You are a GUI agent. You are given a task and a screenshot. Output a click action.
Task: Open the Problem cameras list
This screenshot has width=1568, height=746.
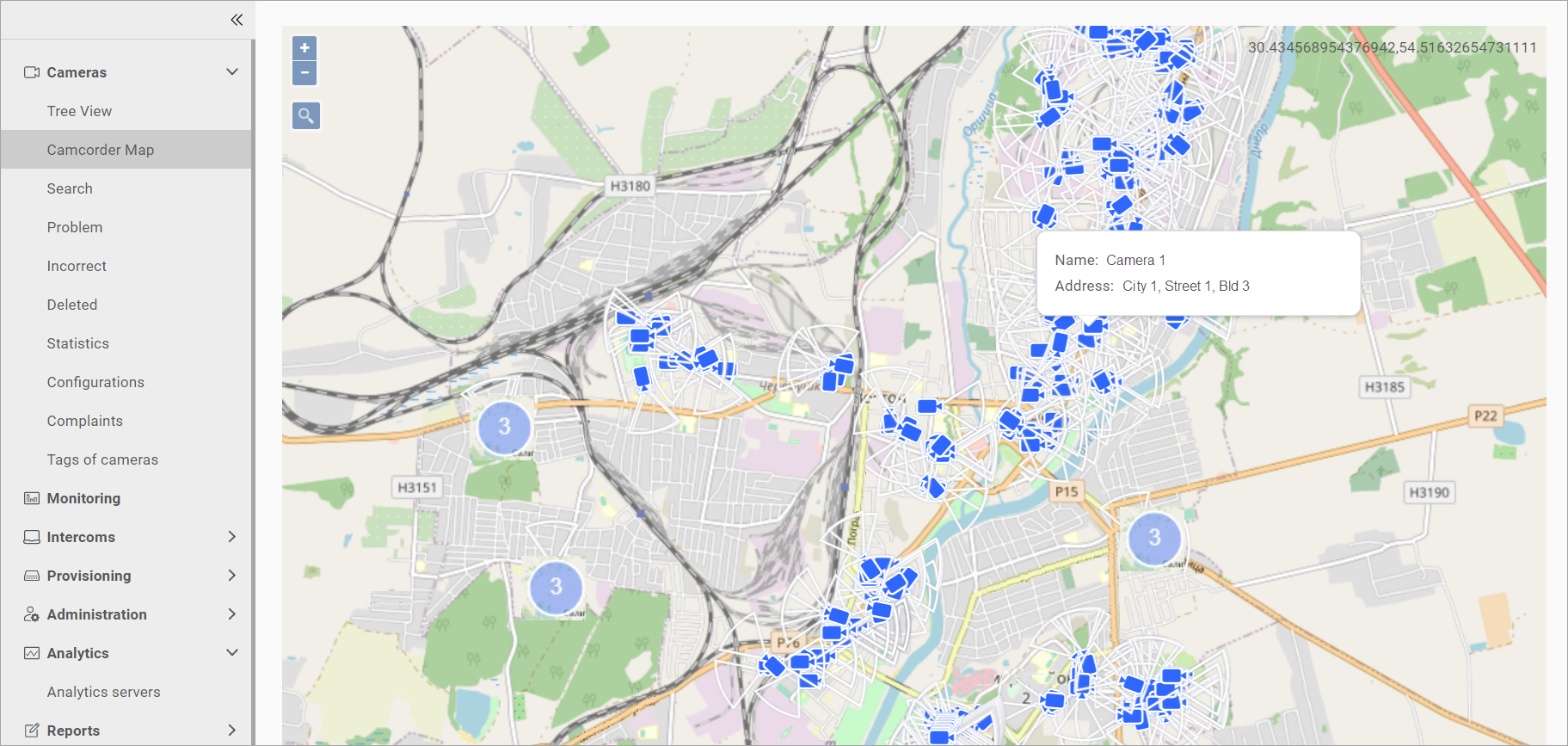[x=75, y=227]
